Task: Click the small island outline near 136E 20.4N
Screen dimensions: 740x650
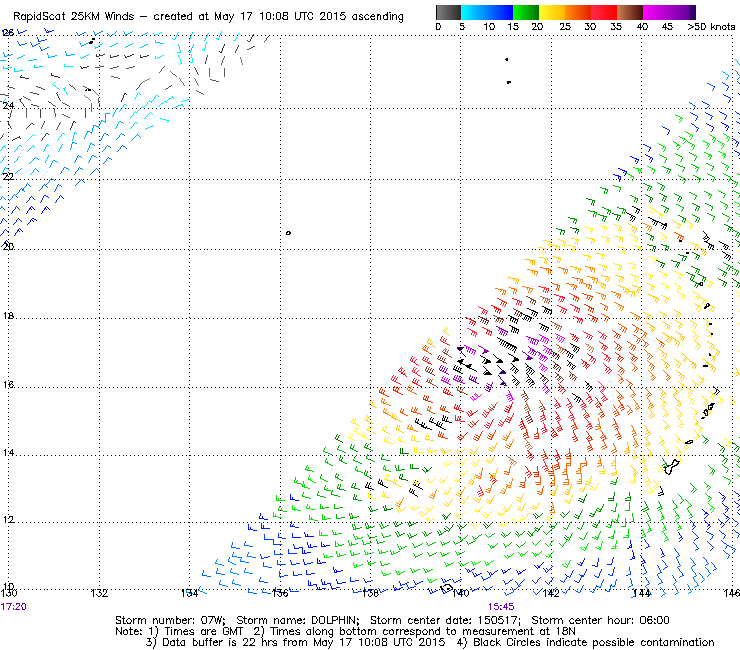Action: tap(288, 233)
